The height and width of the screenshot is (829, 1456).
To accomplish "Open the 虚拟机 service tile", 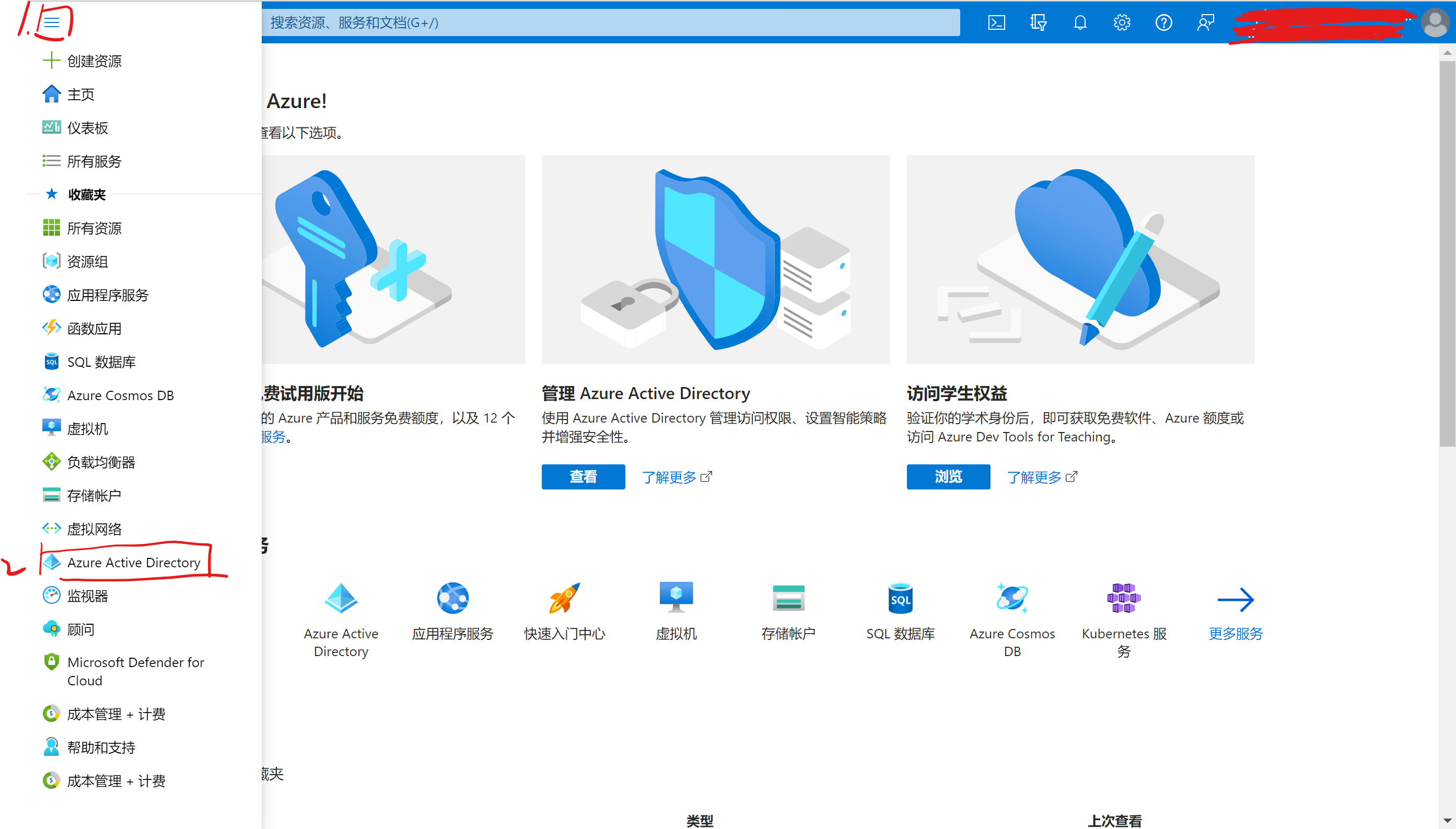I will click(676, 612).
